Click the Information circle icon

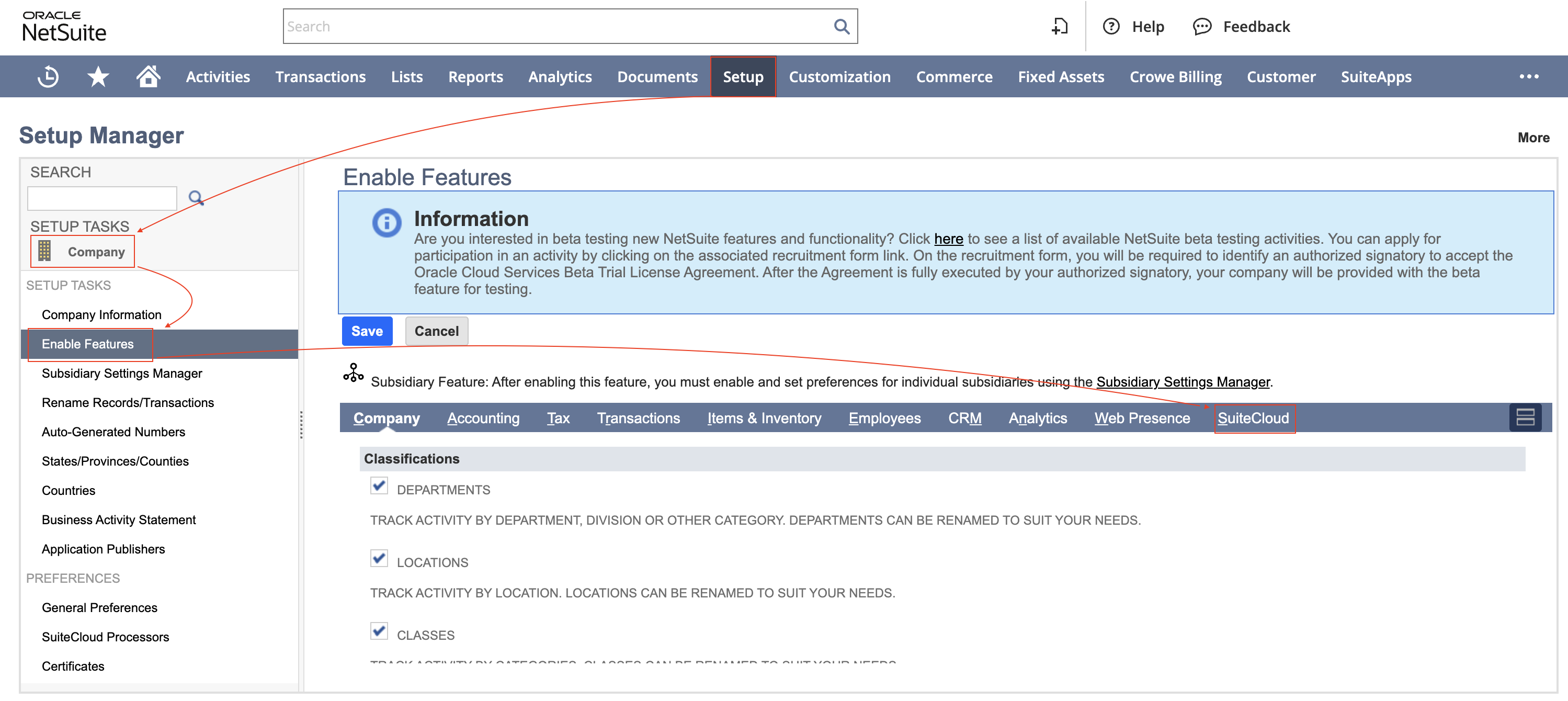387,223
